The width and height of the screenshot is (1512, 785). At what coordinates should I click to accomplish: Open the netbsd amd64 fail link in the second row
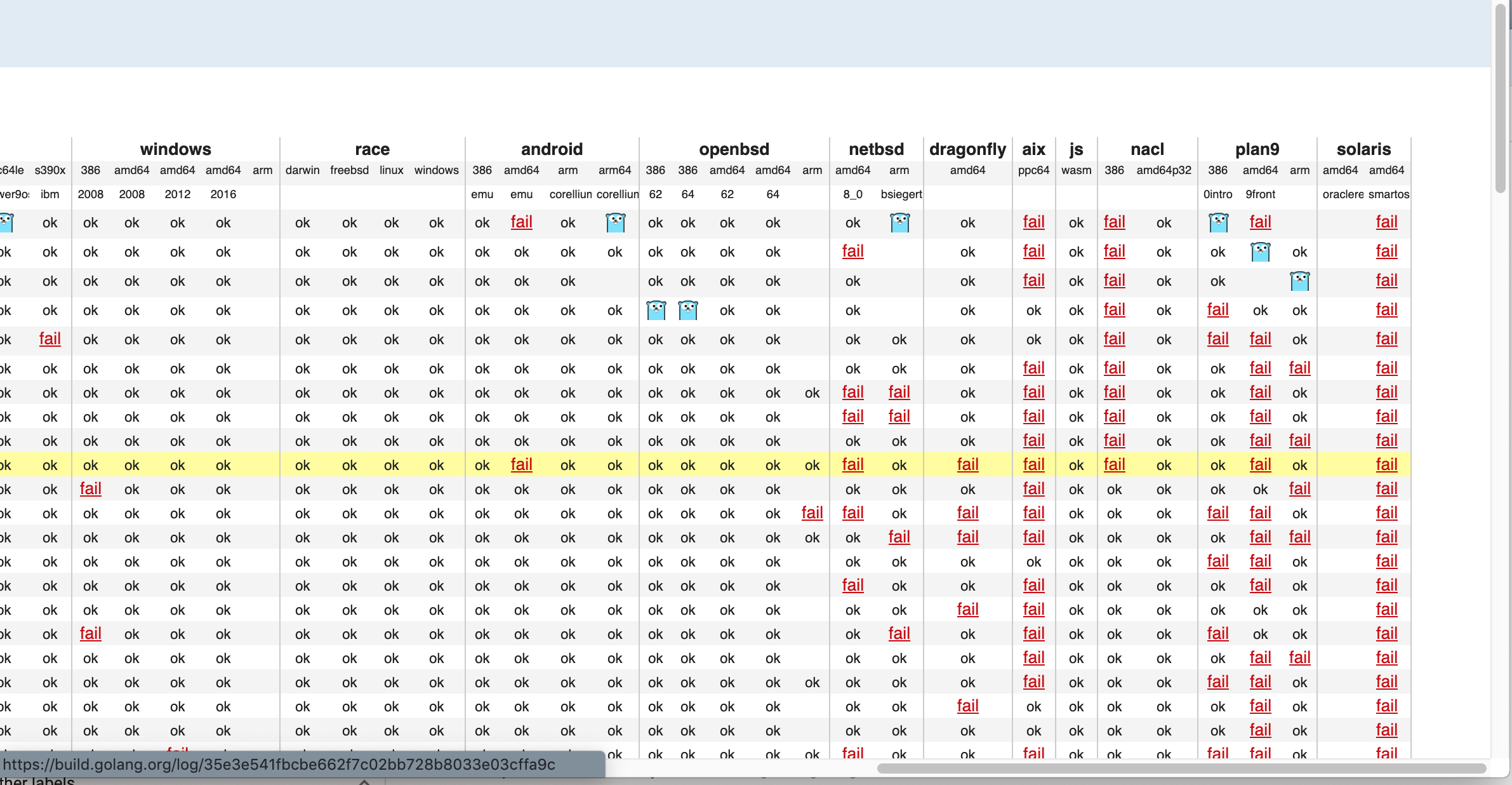pyautogui.click(x=853, y=252)
